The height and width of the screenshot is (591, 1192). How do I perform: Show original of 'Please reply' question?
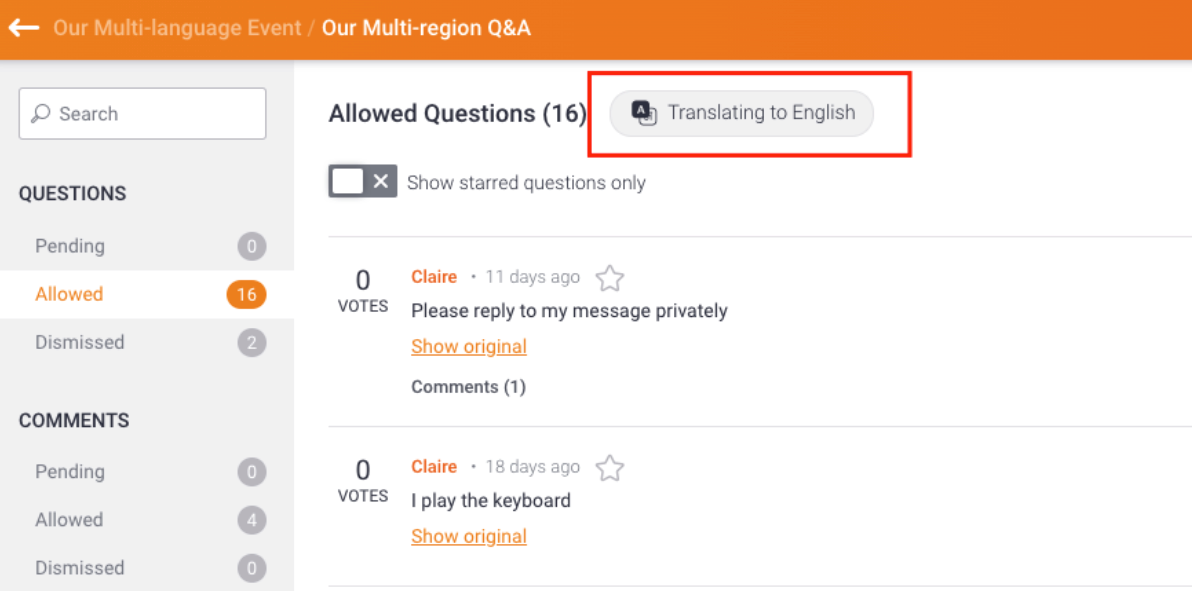(469, 347)
